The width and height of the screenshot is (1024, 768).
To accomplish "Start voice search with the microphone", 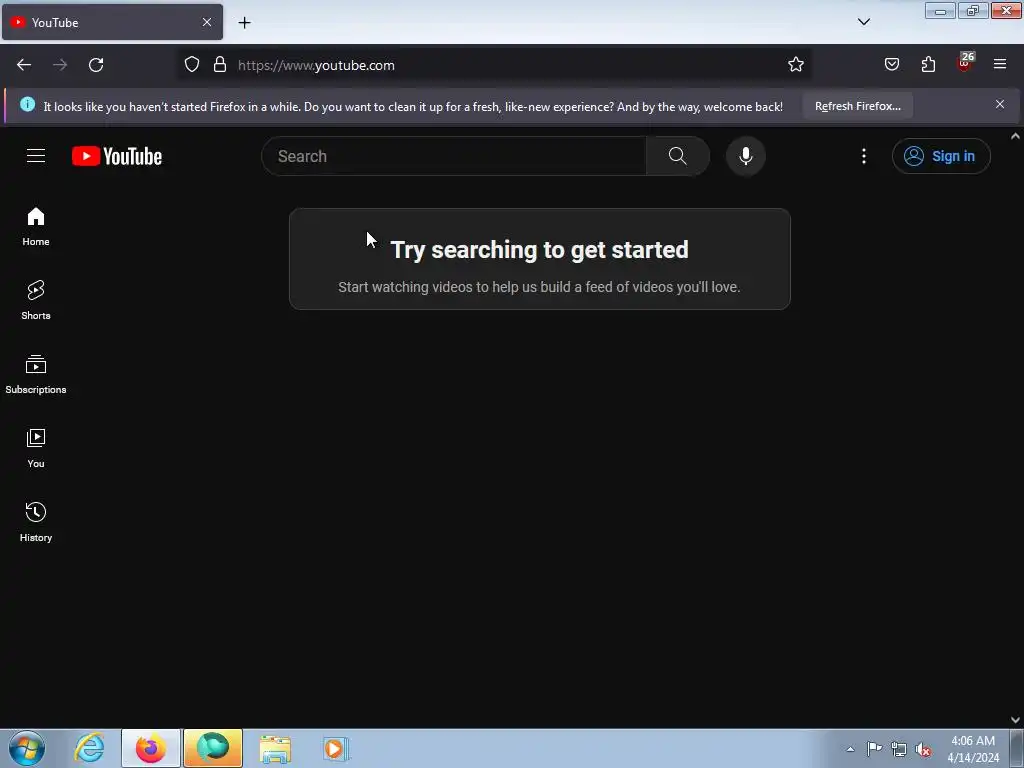I will tap(745, 156).
